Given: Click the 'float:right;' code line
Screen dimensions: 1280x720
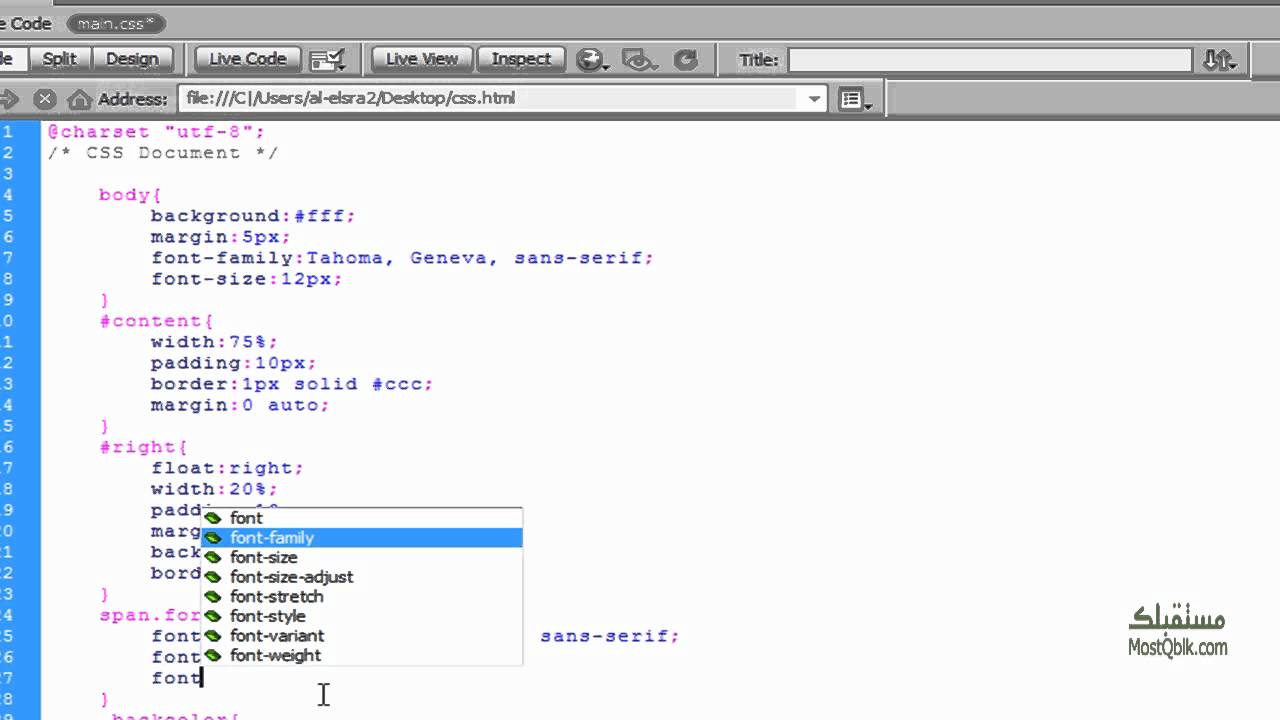Looking at the screenshot, I should (227, 468).
